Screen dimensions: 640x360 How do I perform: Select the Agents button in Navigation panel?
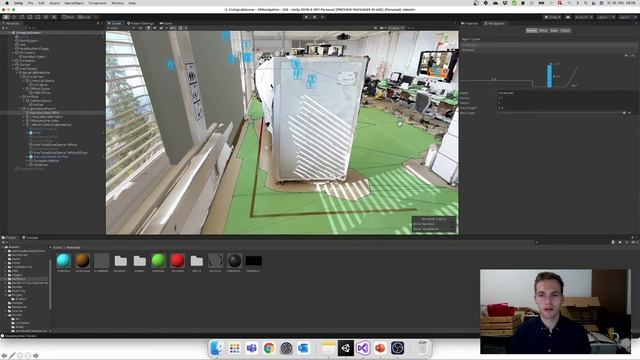[x=531, y=31]
